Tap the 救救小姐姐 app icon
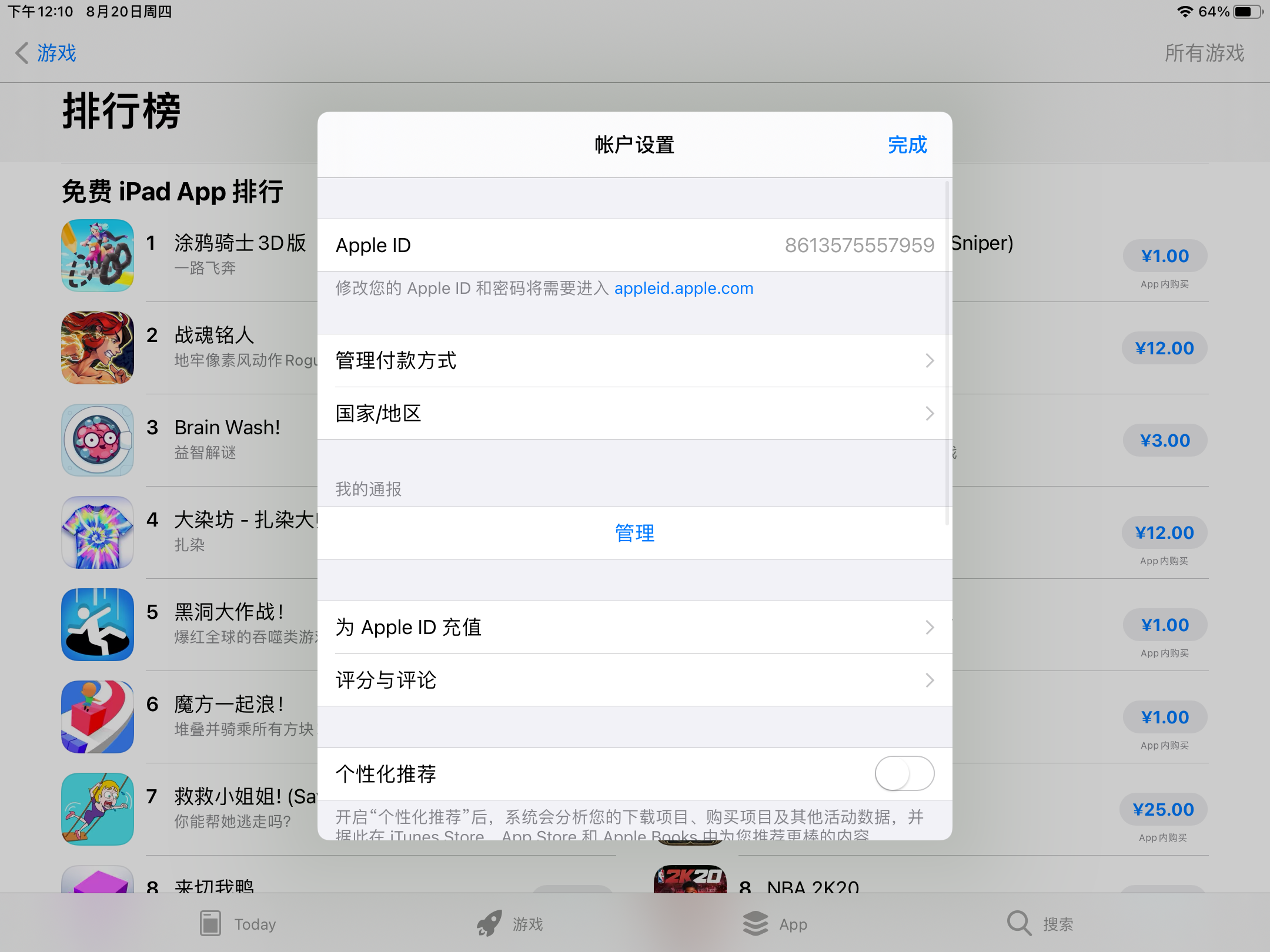 98,809
